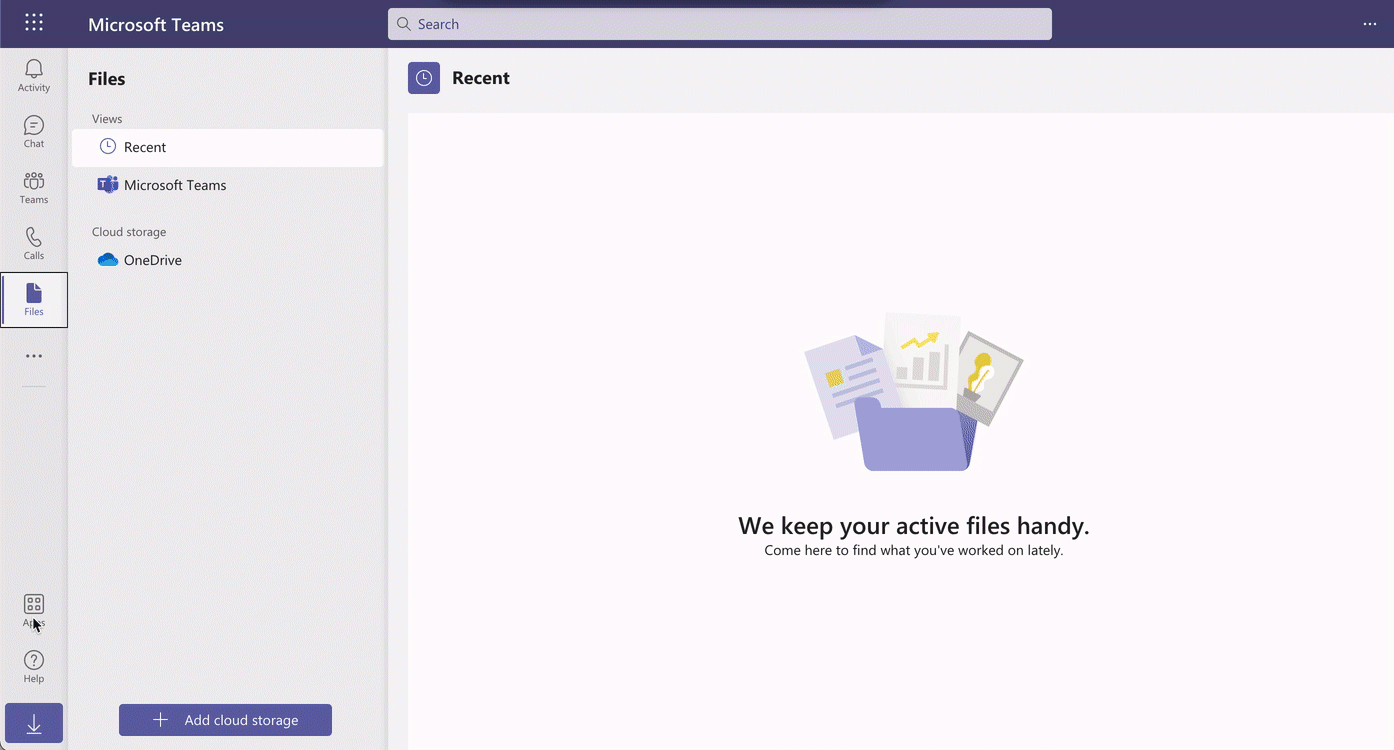Screen dimensions: 1394x750
Task: Click the 'Files' pane heading
Action: point(107,79)
